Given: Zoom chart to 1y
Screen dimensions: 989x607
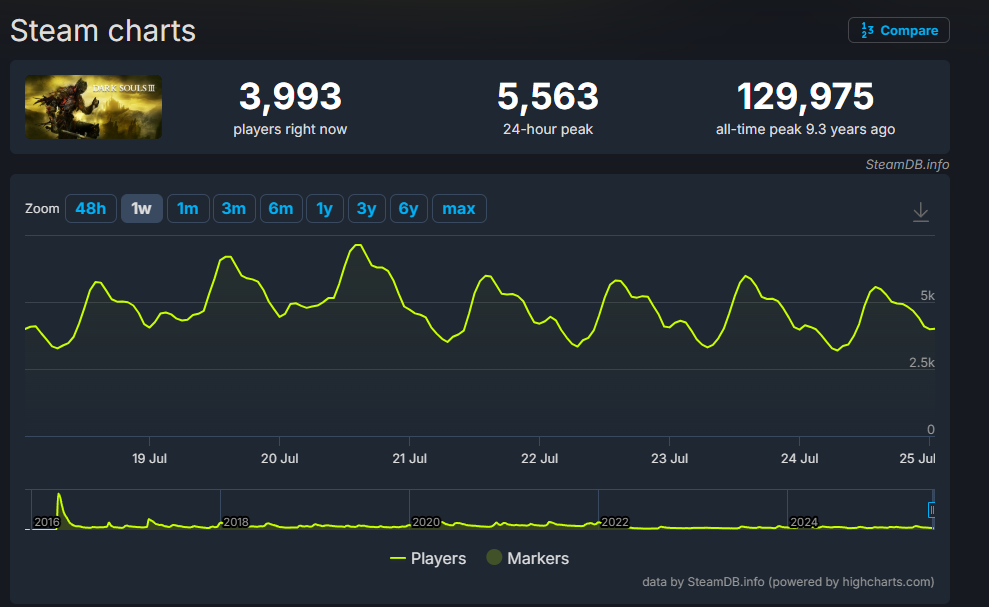Looking at the screenshot, I should point(324,208).
